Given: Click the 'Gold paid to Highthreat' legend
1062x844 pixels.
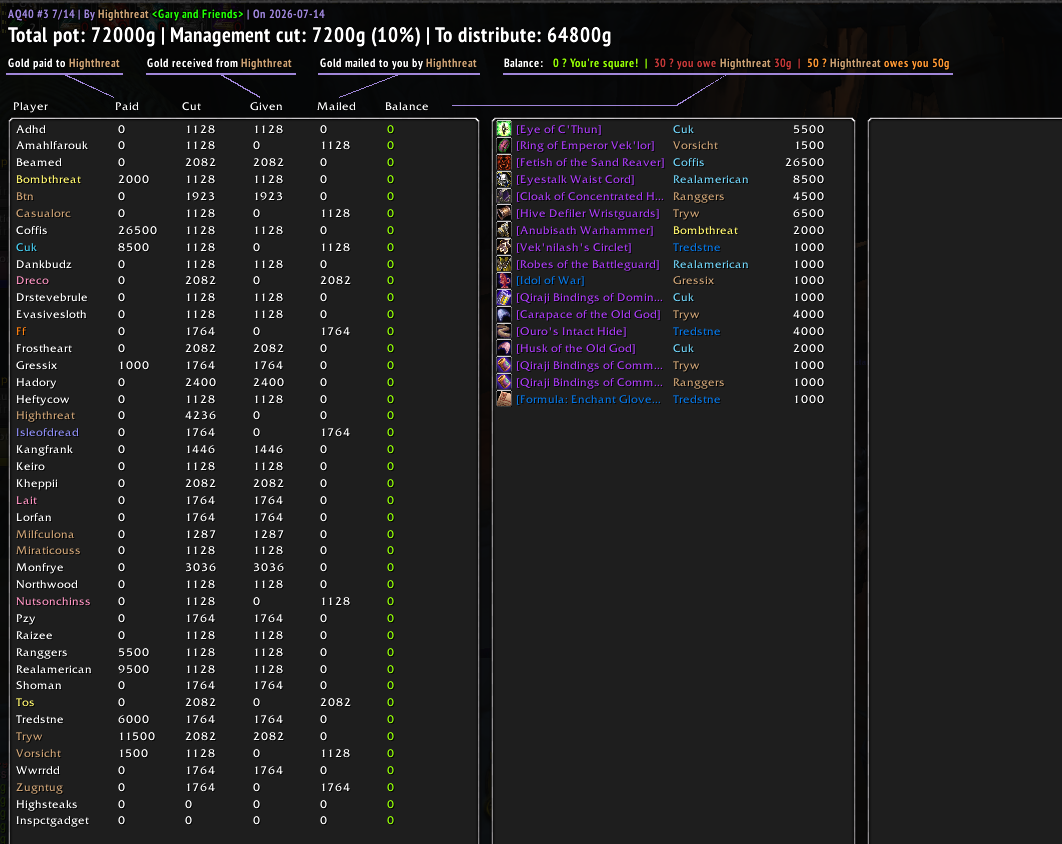Looking at the screenshot, I should pos(64,63).
